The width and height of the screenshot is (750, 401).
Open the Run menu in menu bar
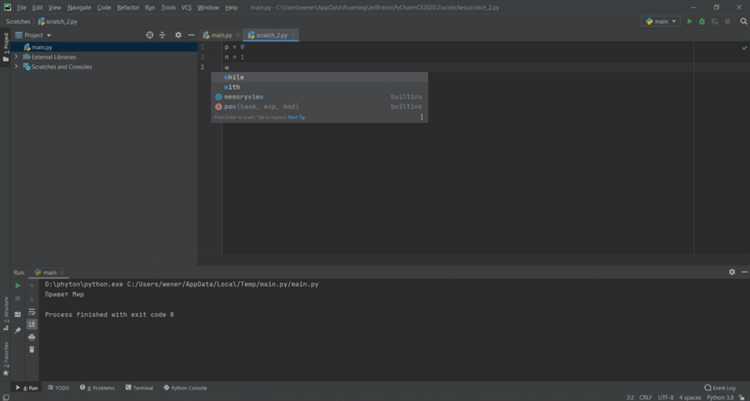150,8
